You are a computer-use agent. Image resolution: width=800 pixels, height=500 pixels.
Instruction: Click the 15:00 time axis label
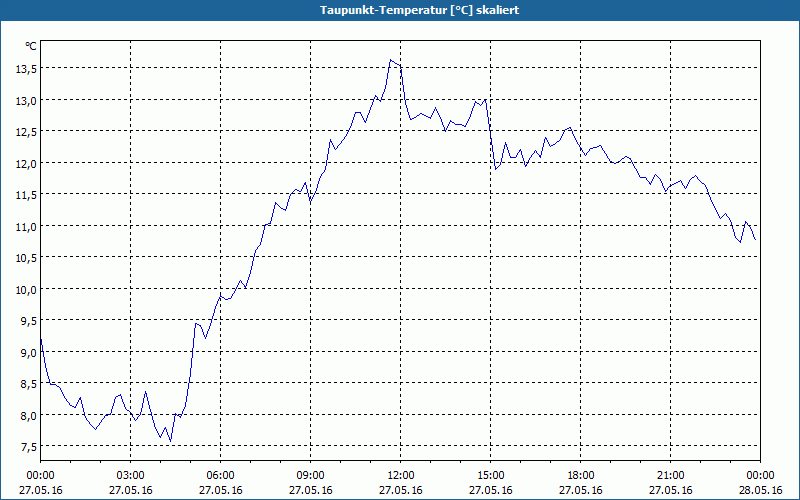pos(490,476)
